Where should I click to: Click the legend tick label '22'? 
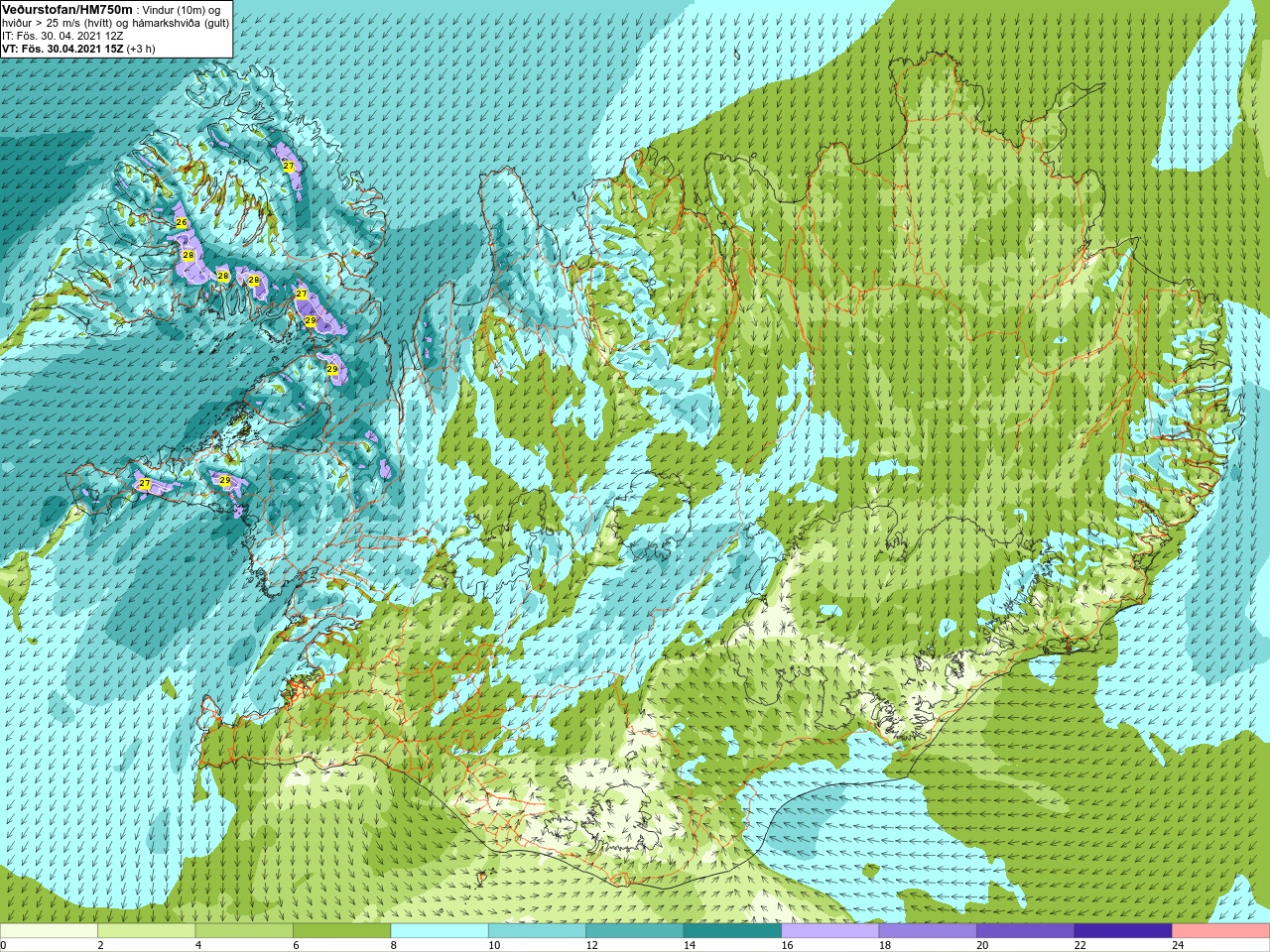1079,945
